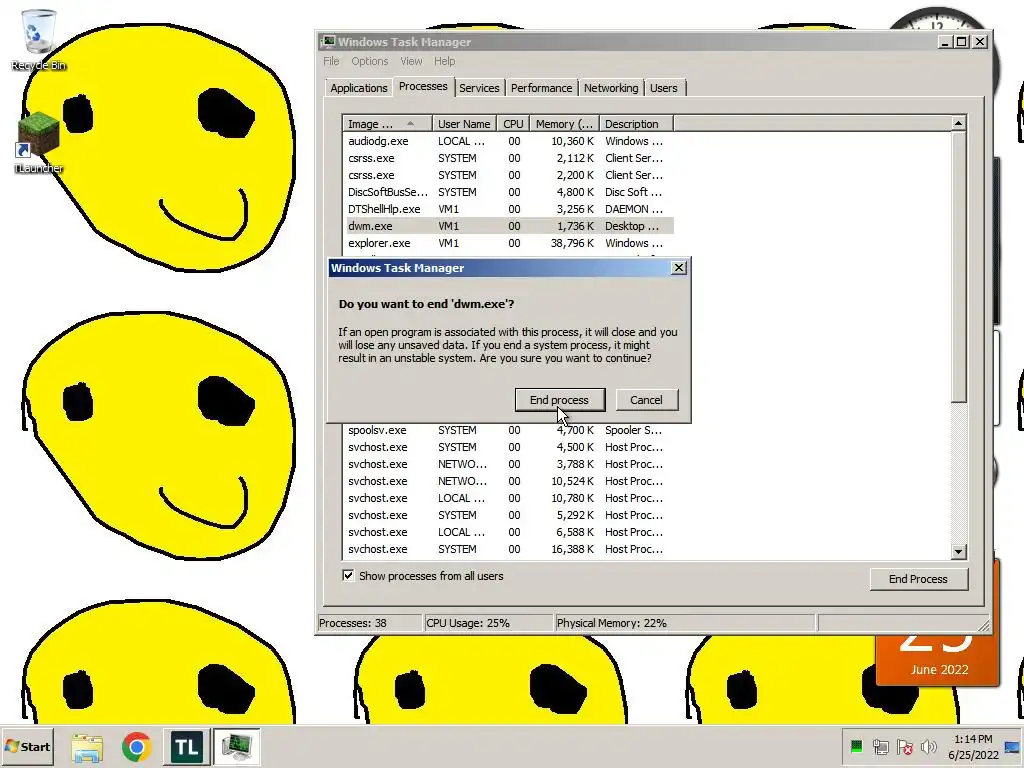
Task: Select the svchost.exe row using 4,500 K
Action: [509, 447]
